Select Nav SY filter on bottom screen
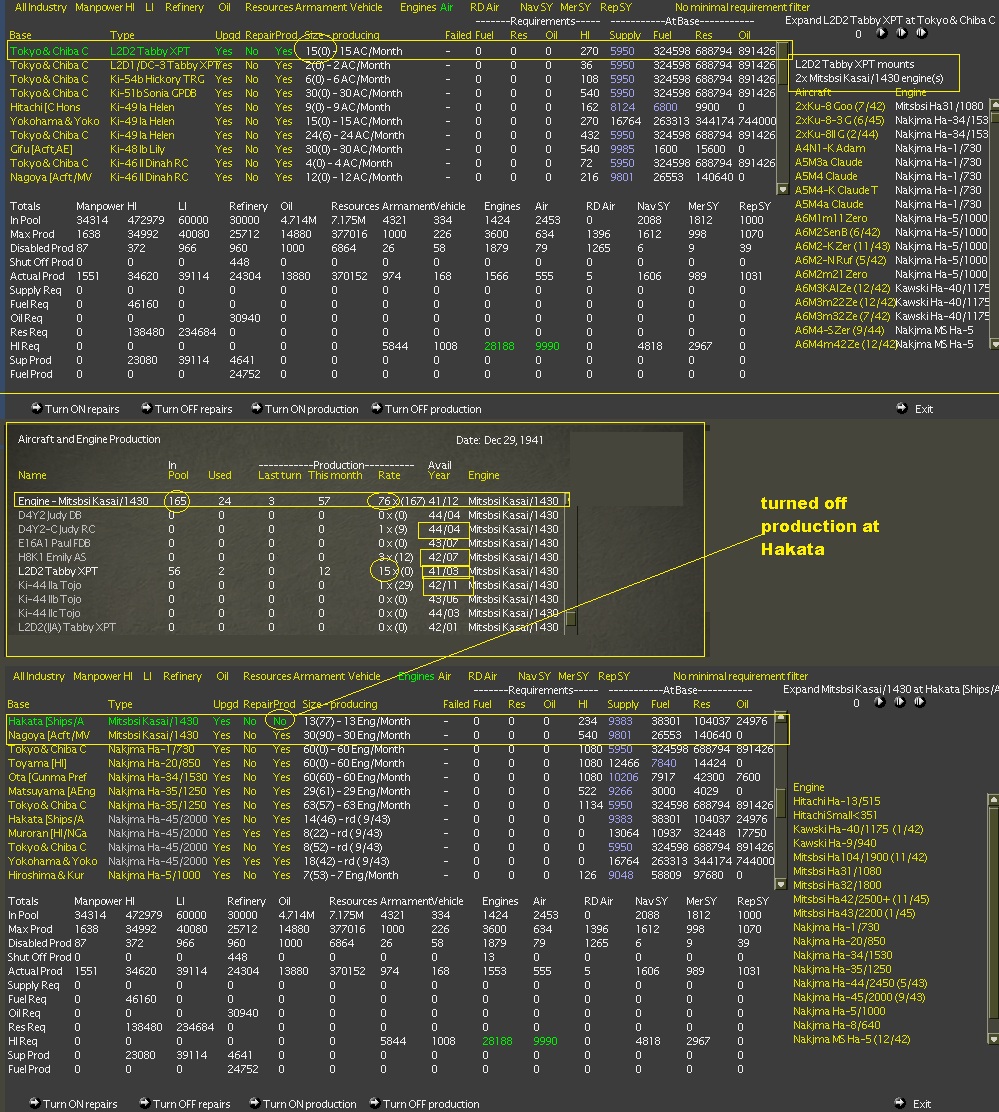Viewport: 999px width, 1112px height. (534, 676)
